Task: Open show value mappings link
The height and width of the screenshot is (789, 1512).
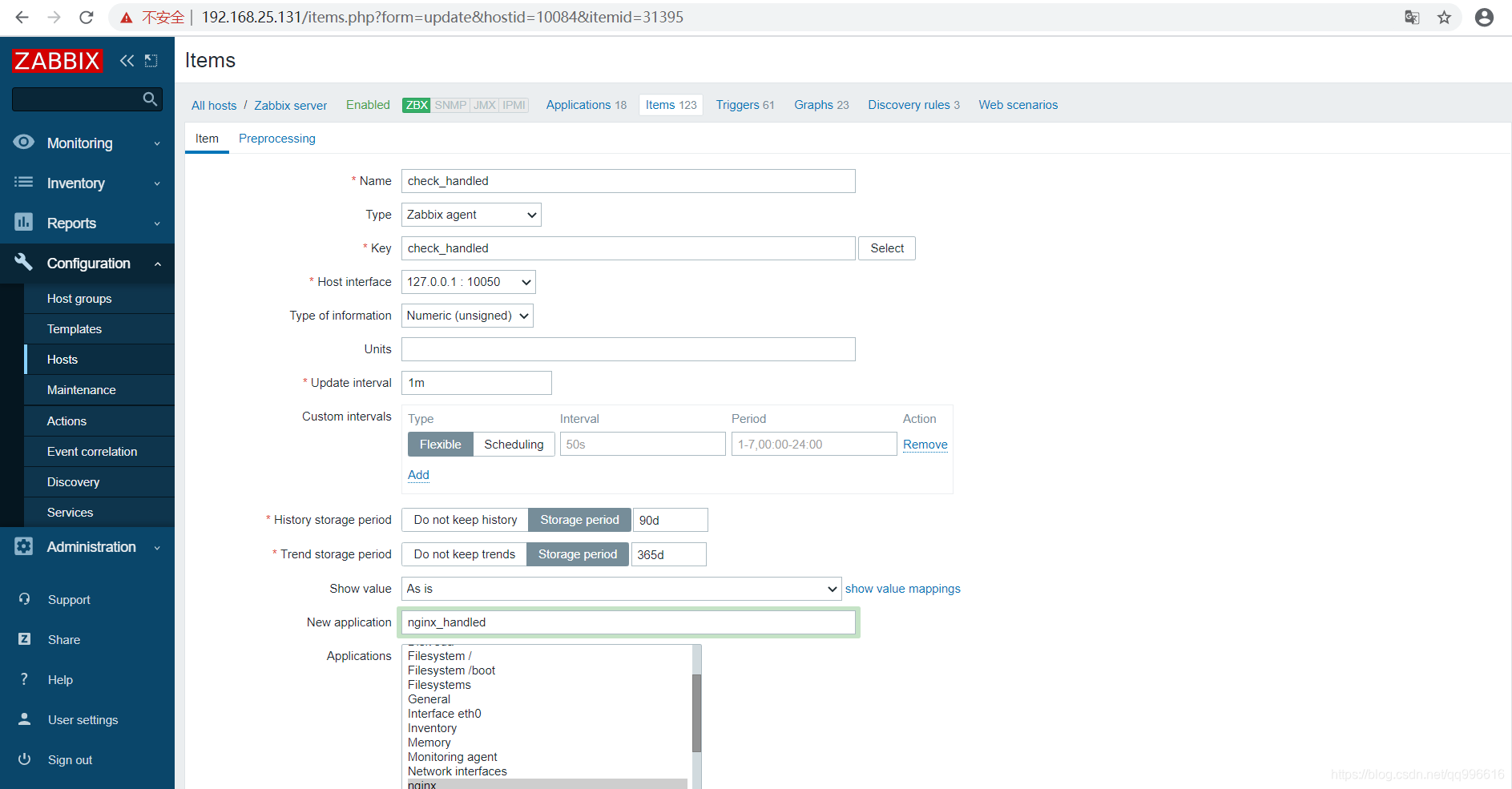Action: coord(903,589)
